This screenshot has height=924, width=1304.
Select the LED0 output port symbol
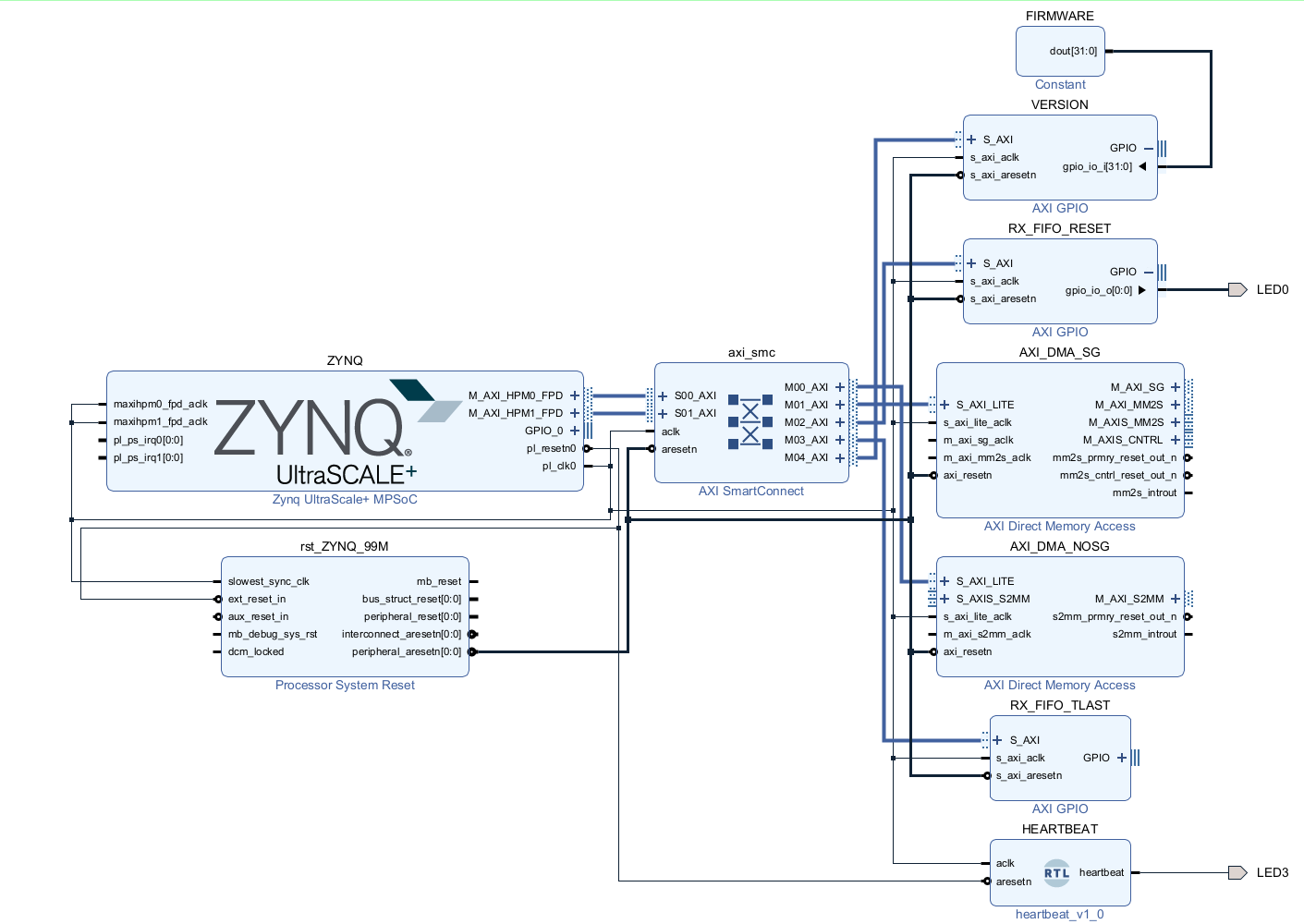(x=1237, y=290)
